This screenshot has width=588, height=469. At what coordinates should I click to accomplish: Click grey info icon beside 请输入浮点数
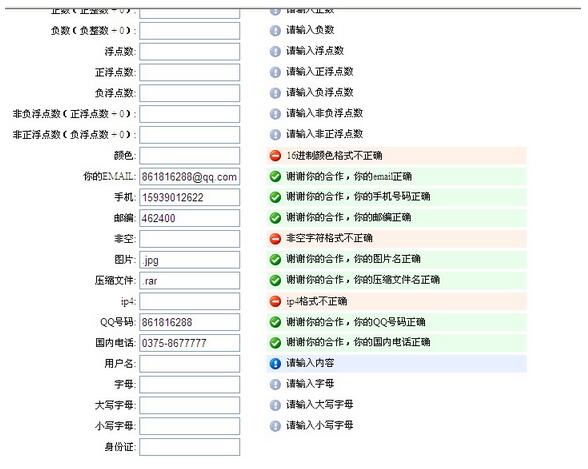tap(275, 51)
